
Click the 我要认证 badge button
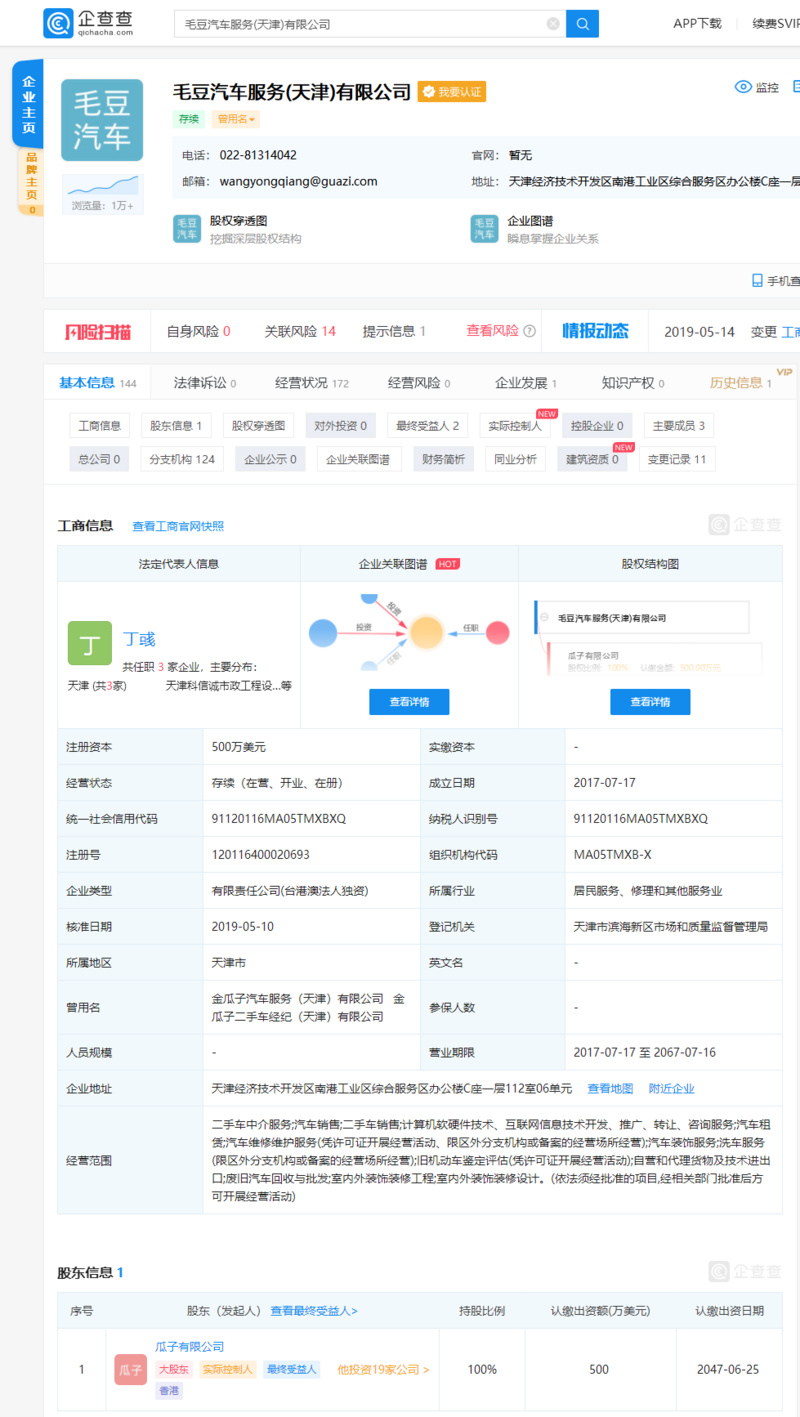[x=452, y=91]
